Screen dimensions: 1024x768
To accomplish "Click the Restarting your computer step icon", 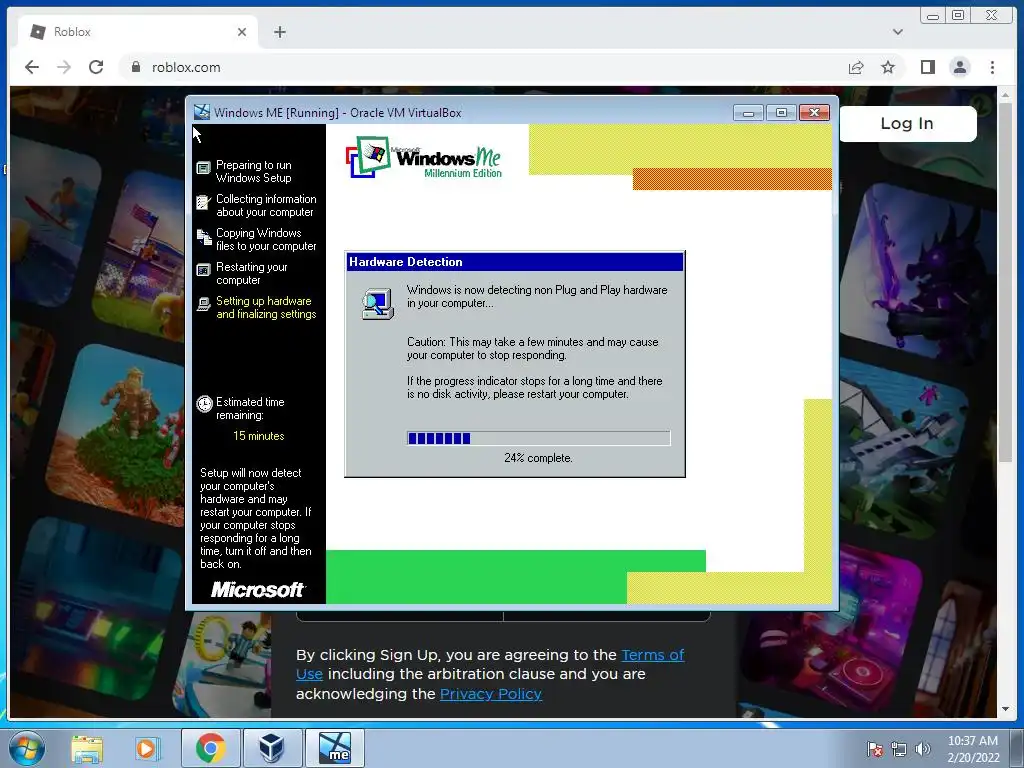I will pyautogui.click(x=203, y=270).
